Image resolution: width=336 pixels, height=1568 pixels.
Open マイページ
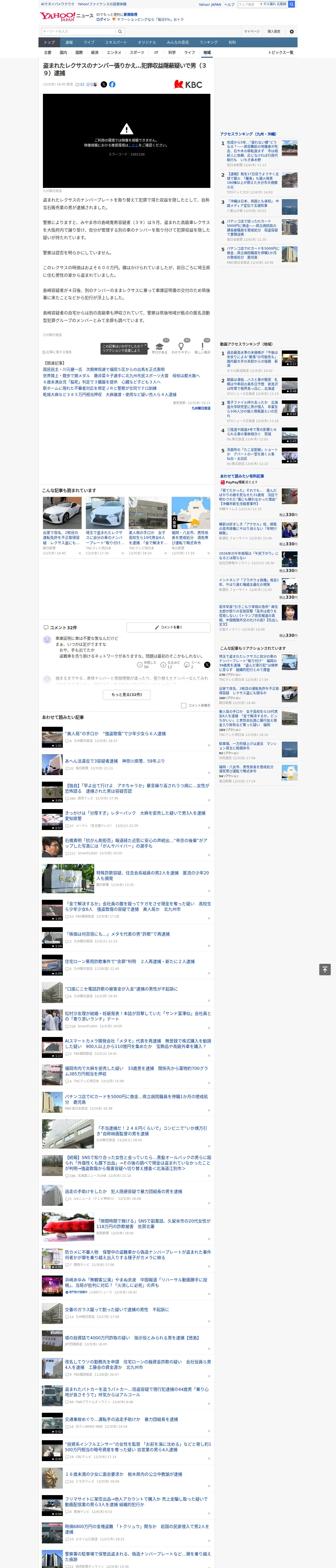click(x=251, y=32)
